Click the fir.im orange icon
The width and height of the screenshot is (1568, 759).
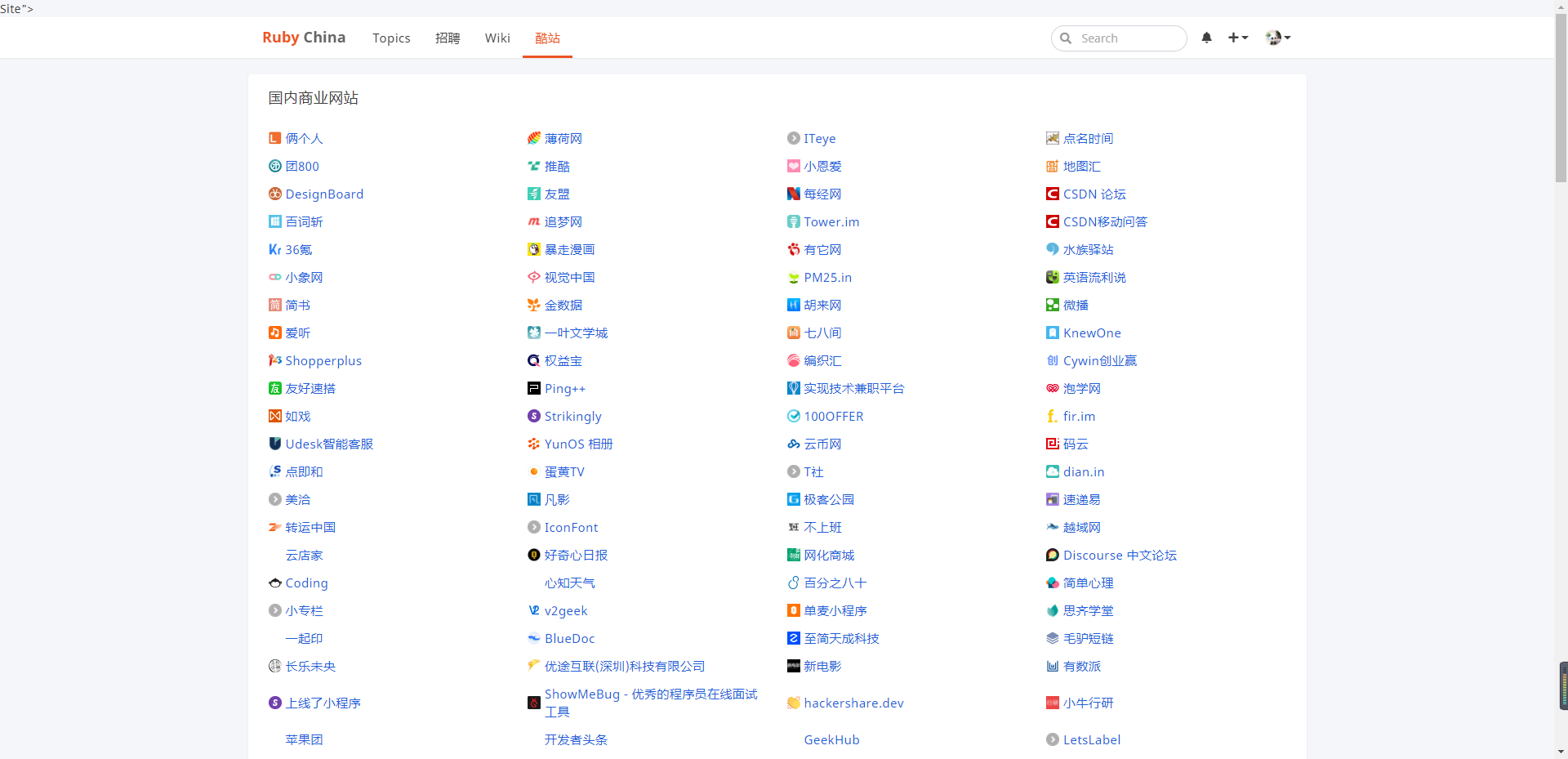click(1053, 416)
